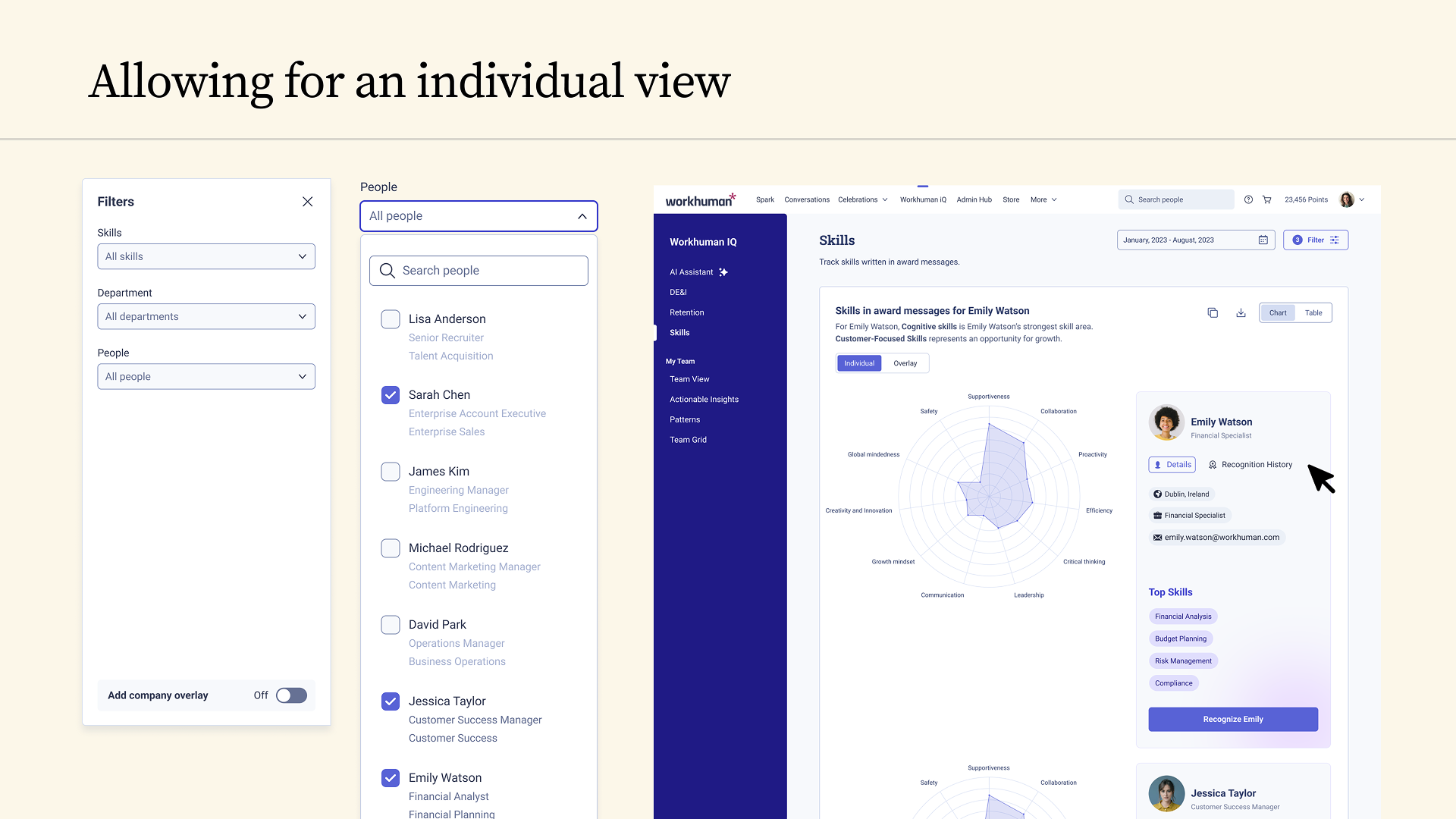
Task: Click the Dublin, Ireland location chip
Action: [x=1181, y=494]
